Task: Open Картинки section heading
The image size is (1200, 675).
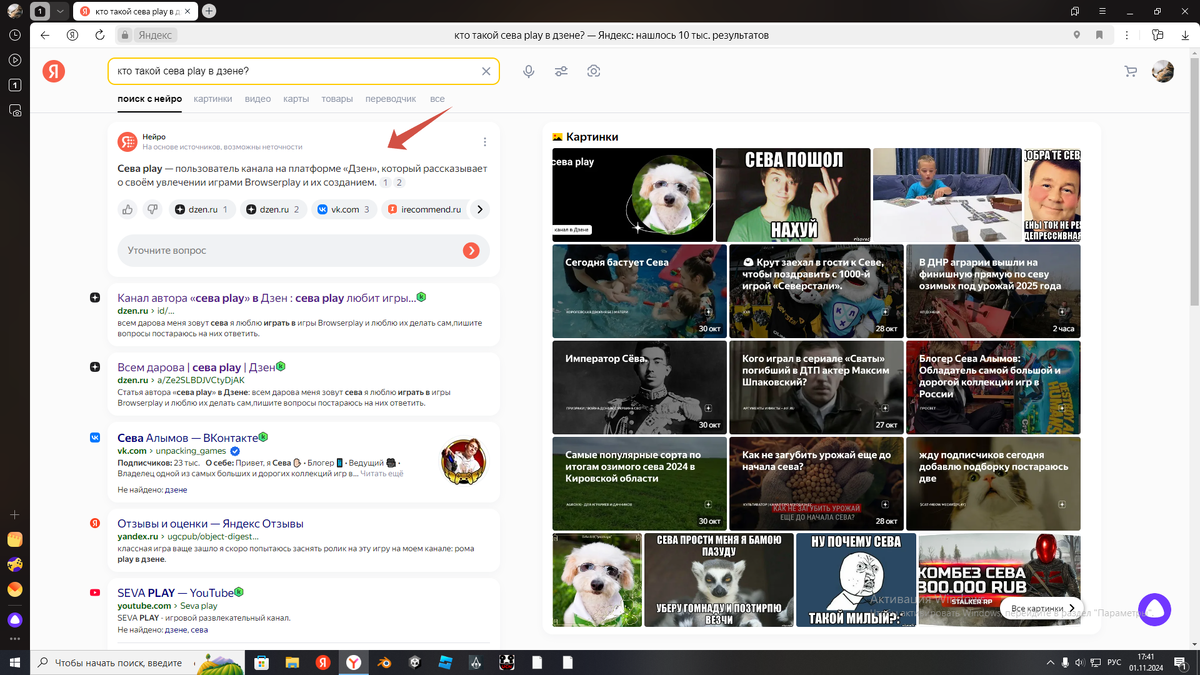Action: point(592,136)
